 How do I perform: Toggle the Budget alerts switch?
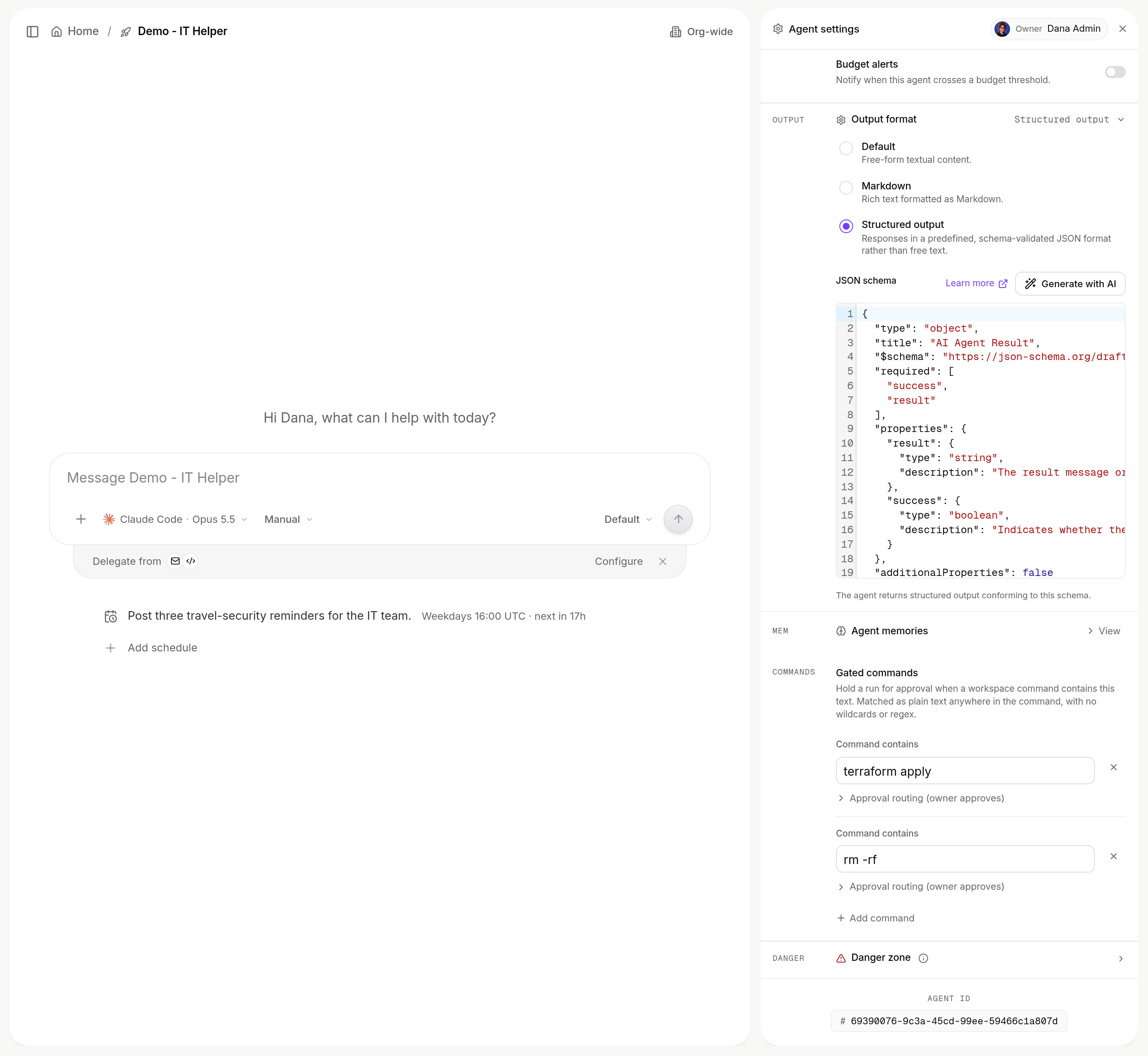[1115, 72]
